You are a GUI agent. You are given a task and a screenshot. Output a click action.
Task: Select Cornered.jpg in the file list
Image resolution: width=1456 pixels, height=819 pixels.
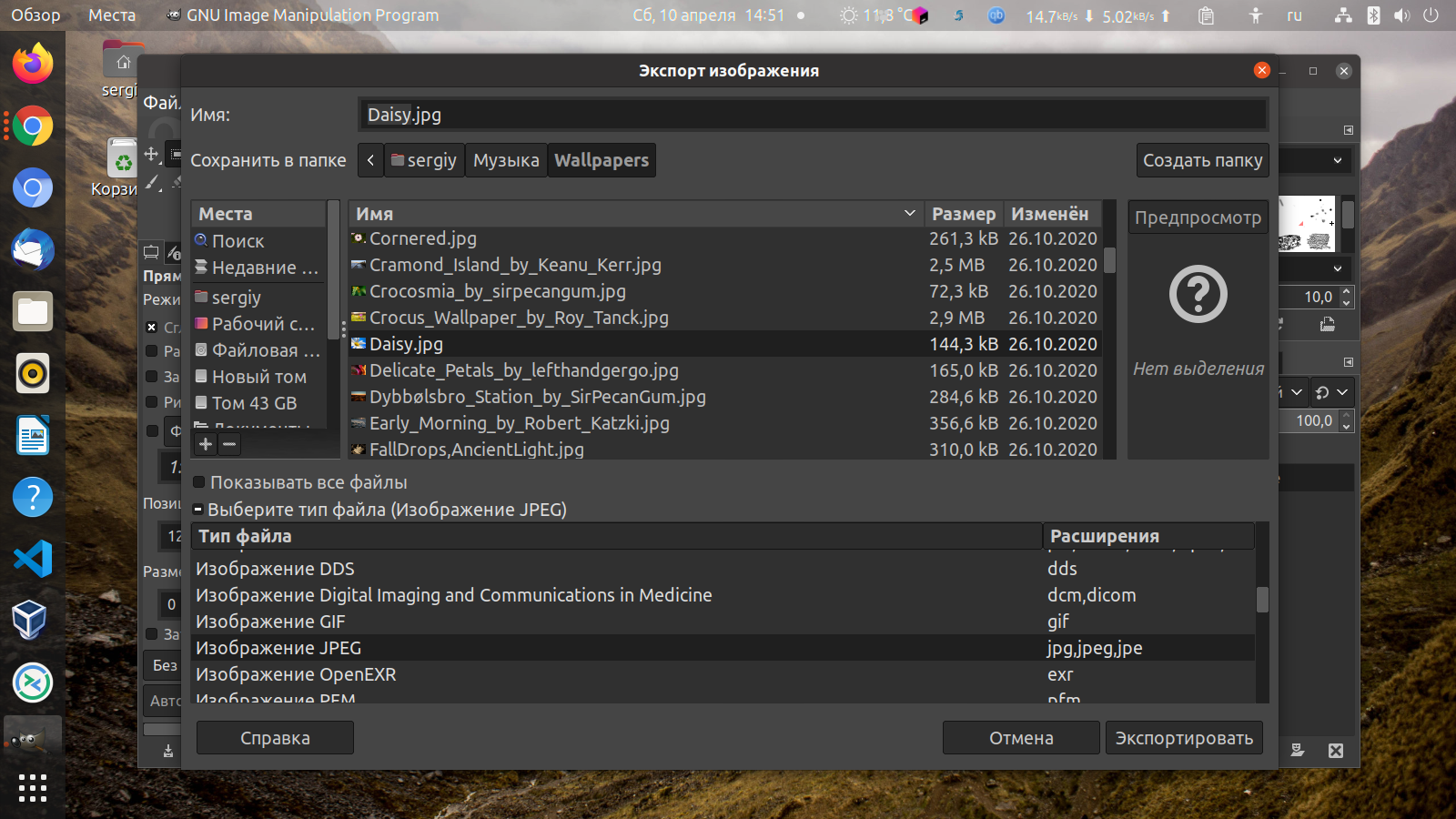[724, 238]
